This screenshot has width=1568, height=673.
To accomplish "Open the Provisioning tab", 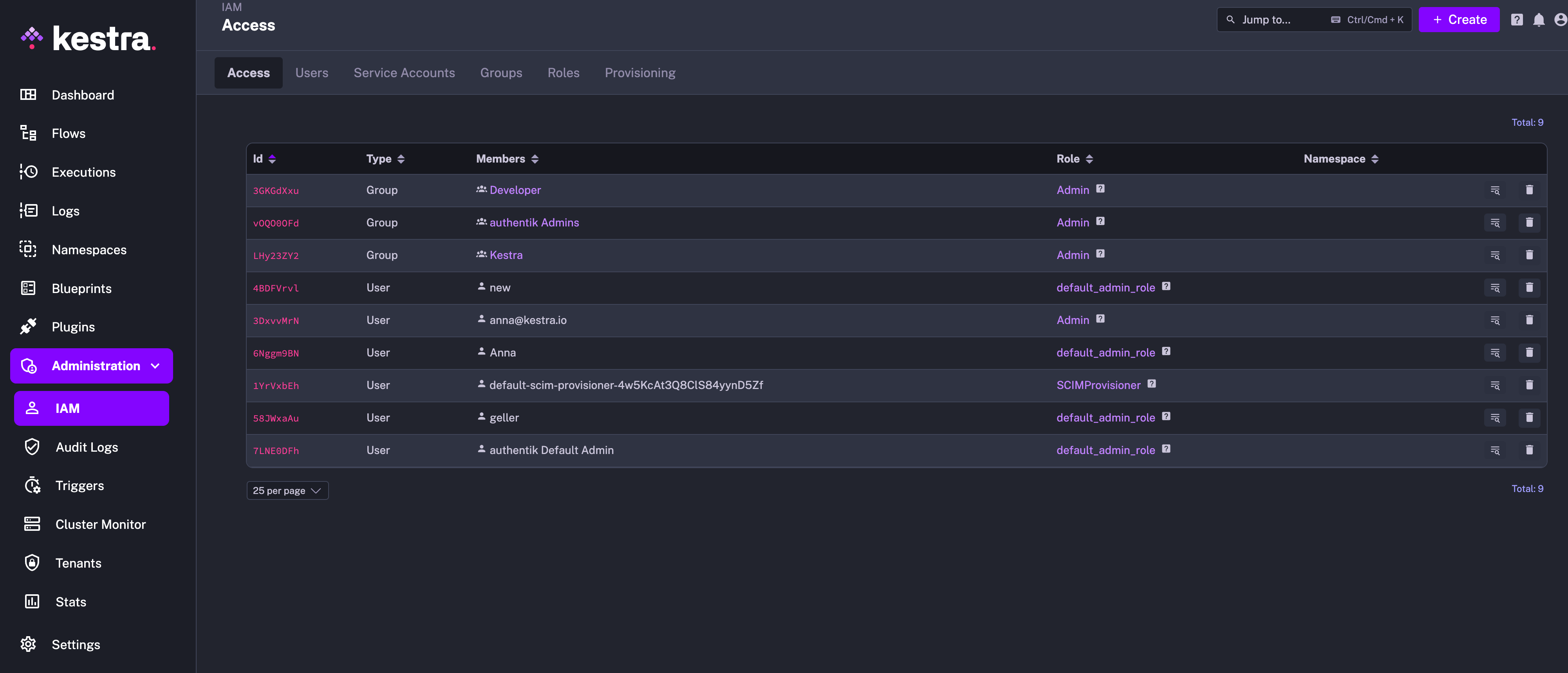I will [640, 72].
